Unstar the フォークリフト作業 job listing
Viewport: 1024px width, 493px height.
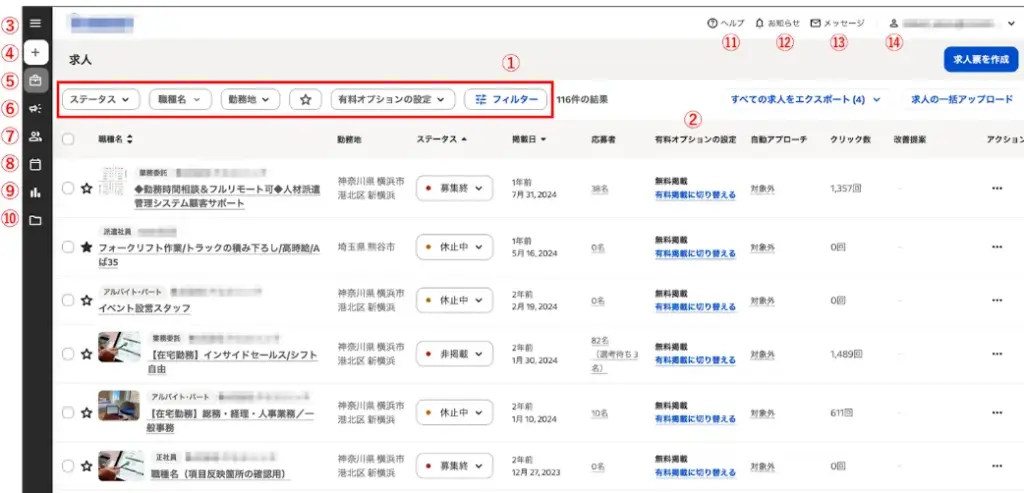coord(86,246)
